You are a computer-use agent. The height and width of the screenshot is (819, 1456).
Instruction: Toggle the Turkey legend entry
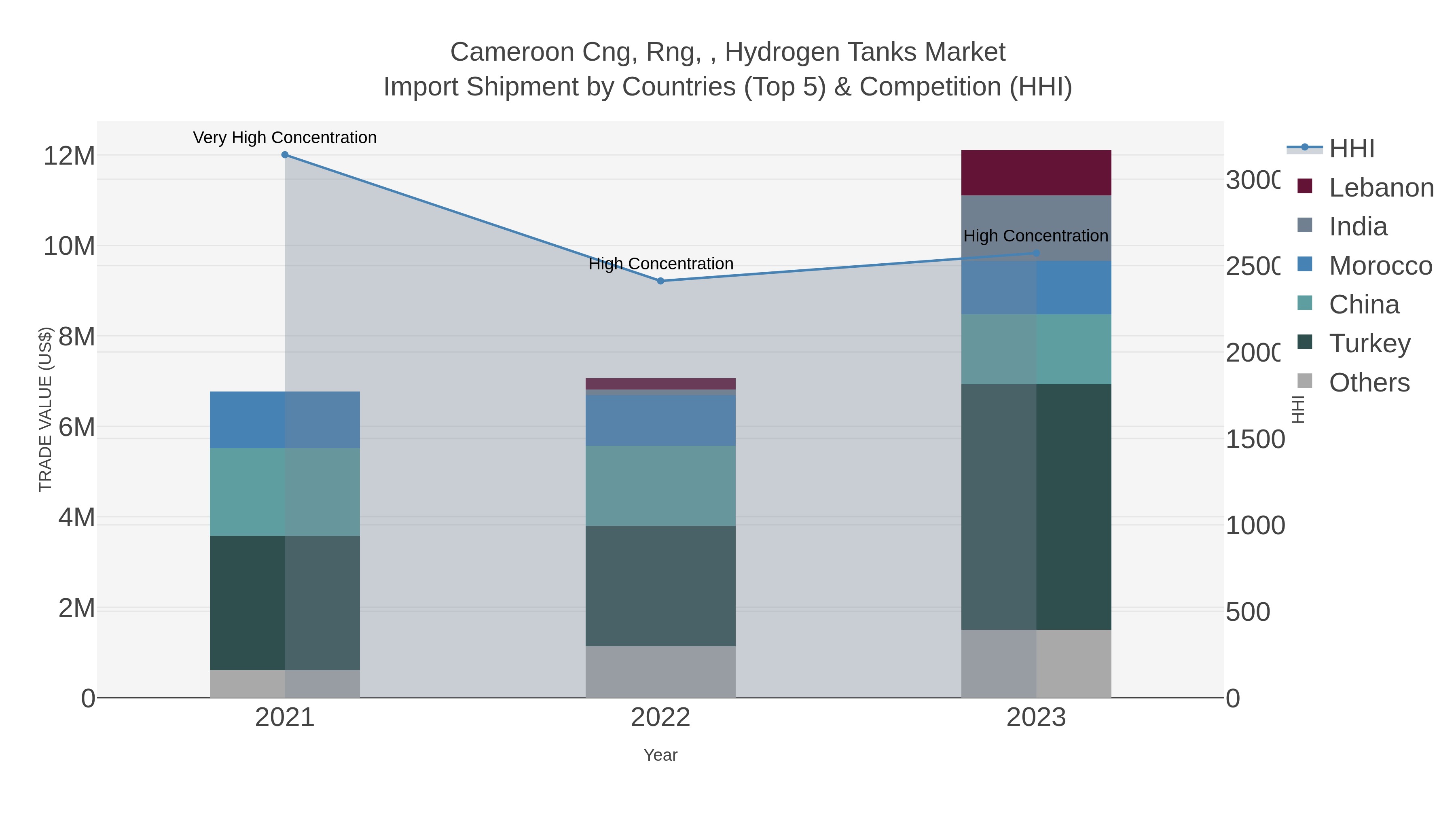point(1354,343)
